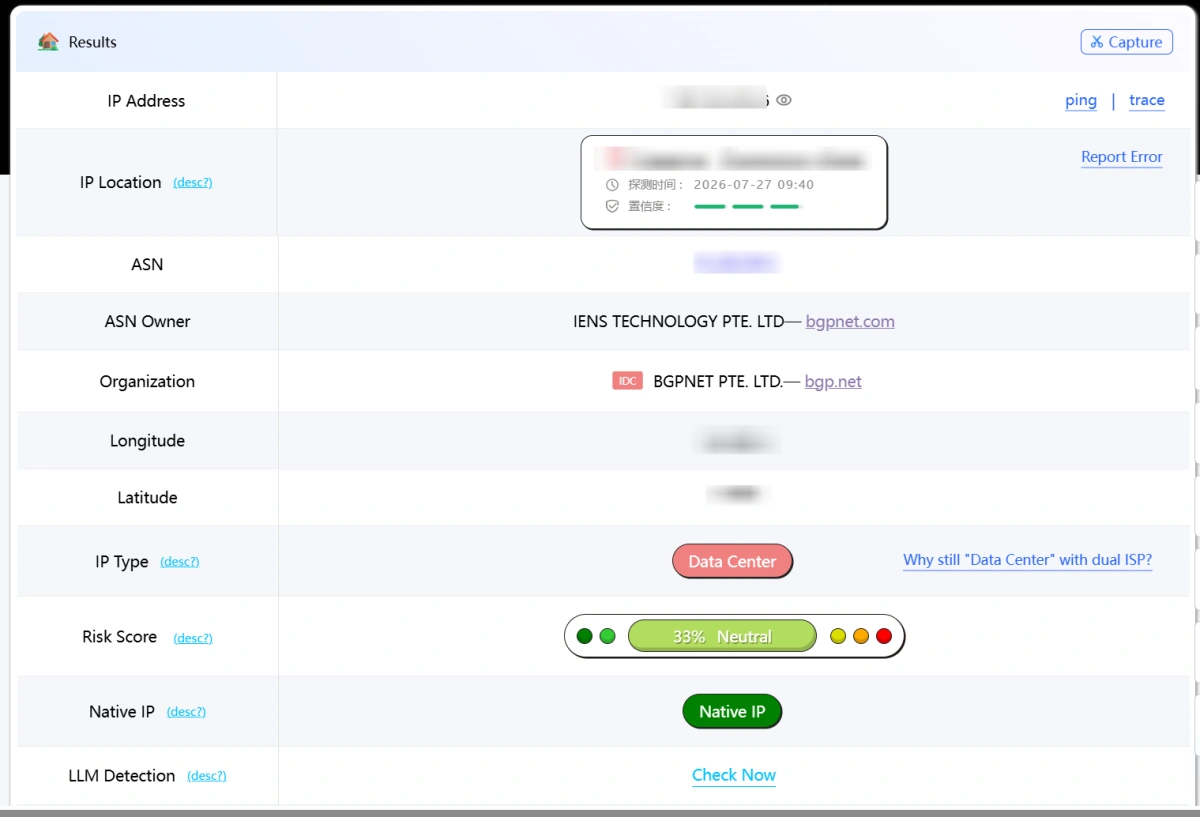Click the dark green risk dot
Viewport: 1200px width, 817px height.
(585, 636)
